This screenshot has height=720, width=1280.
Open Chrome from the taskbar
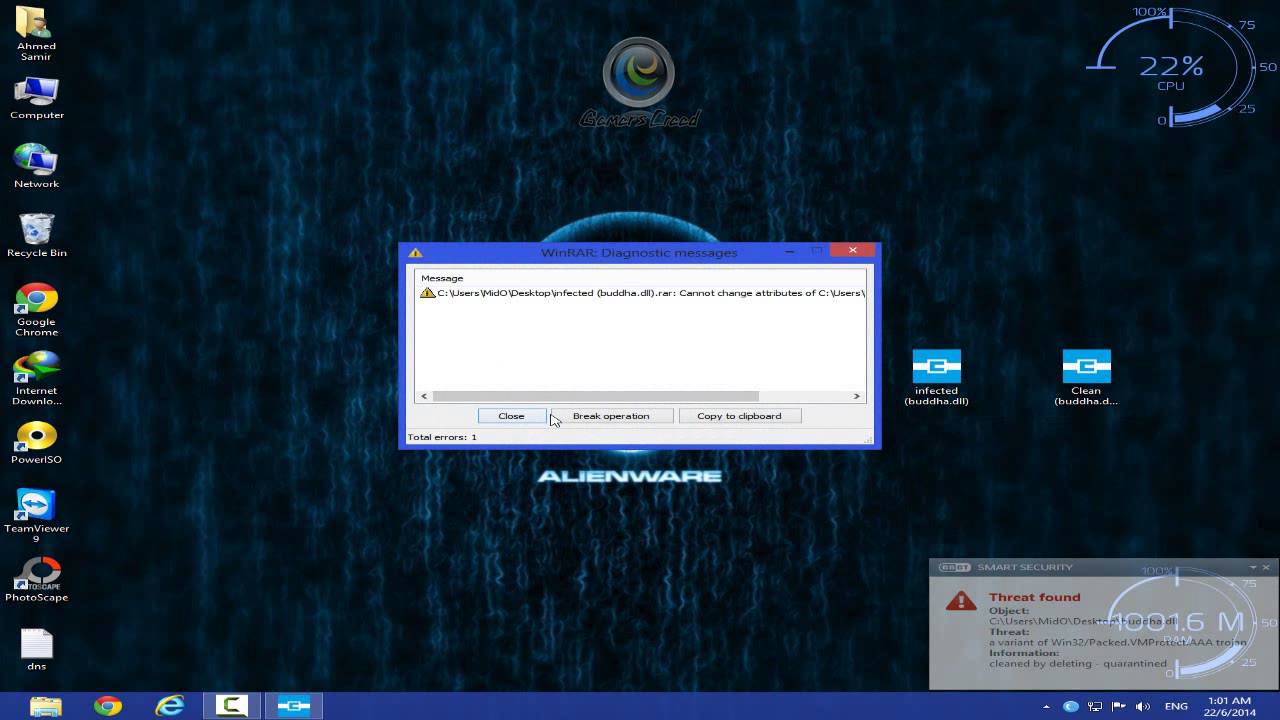tap(108, 706)
